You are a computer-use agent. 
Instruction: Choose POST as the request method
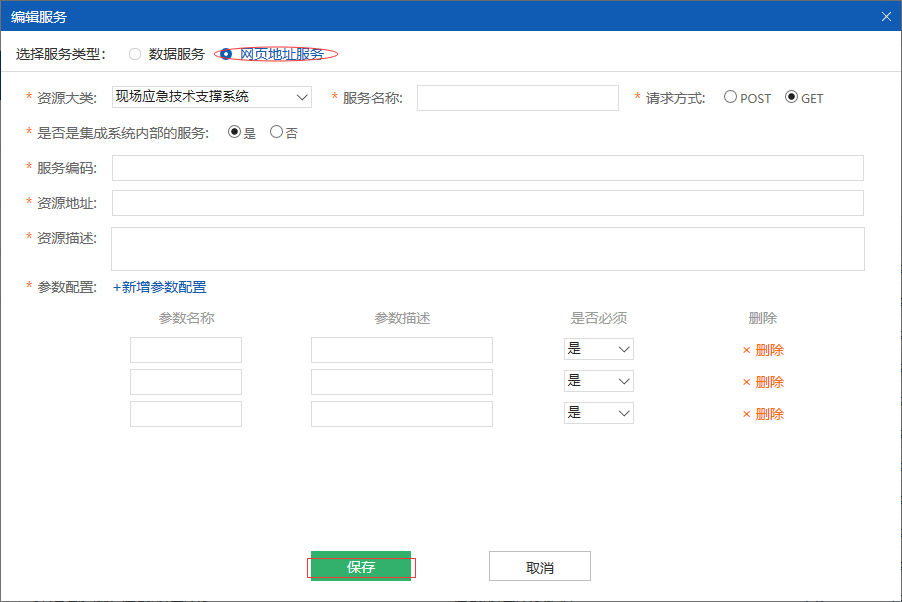coord(729,97)
